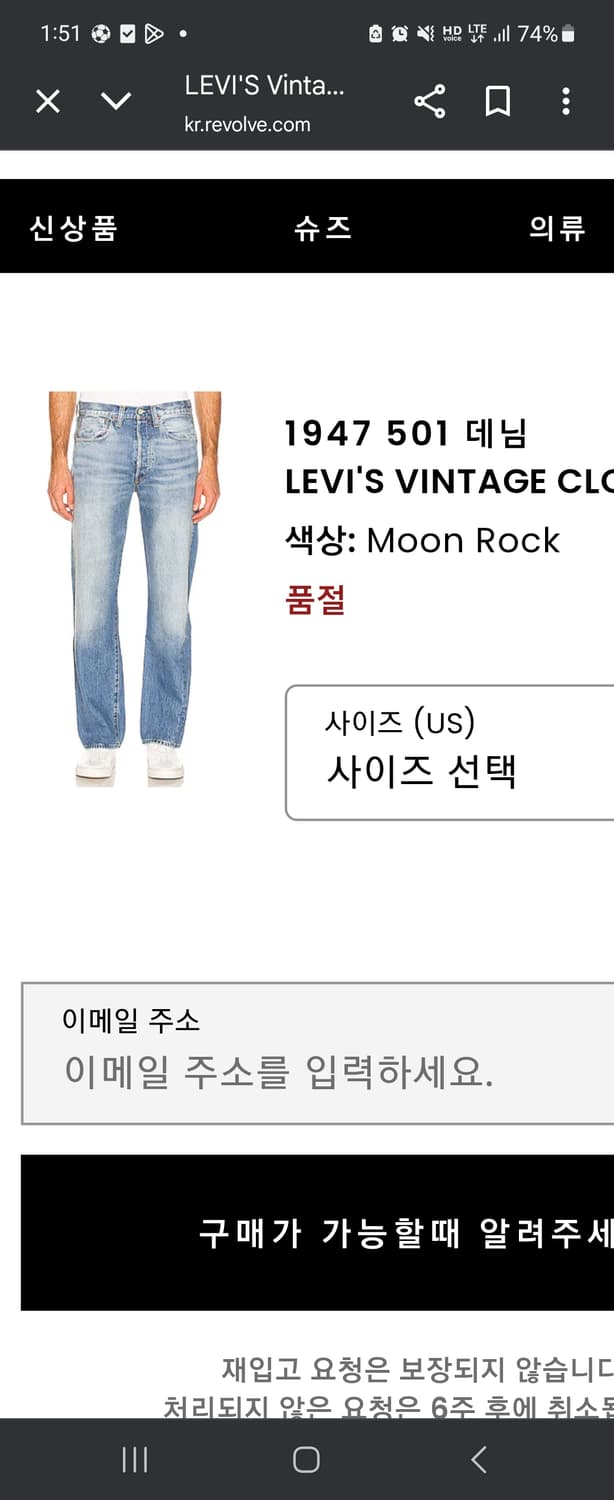Open the 의류 menu tab
This screenshot has height=1500, width=614.
click(557, 228)
